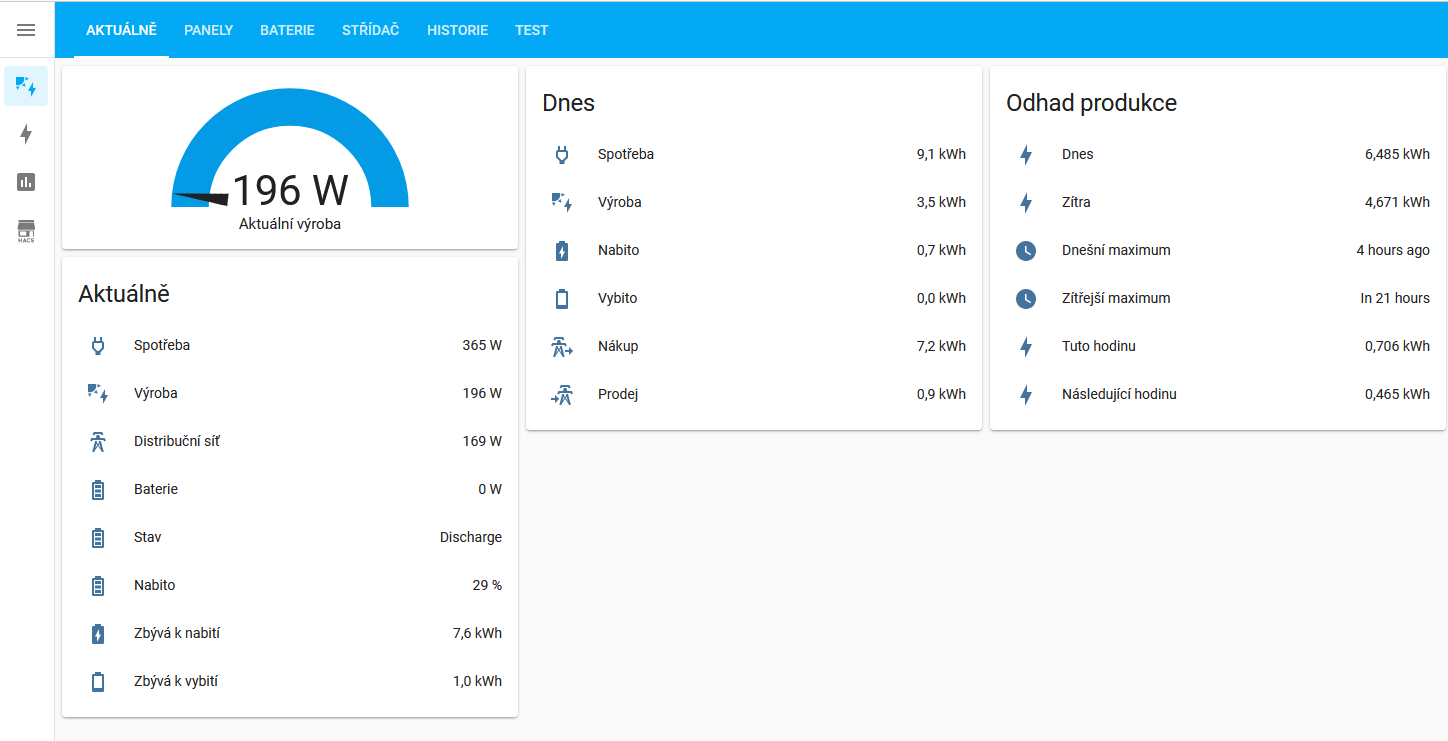This screenshot has height=741, width=1448.
Task: Click the 365 W Spotřeba value
Action: pyautogui.click(x=482, y=346)
